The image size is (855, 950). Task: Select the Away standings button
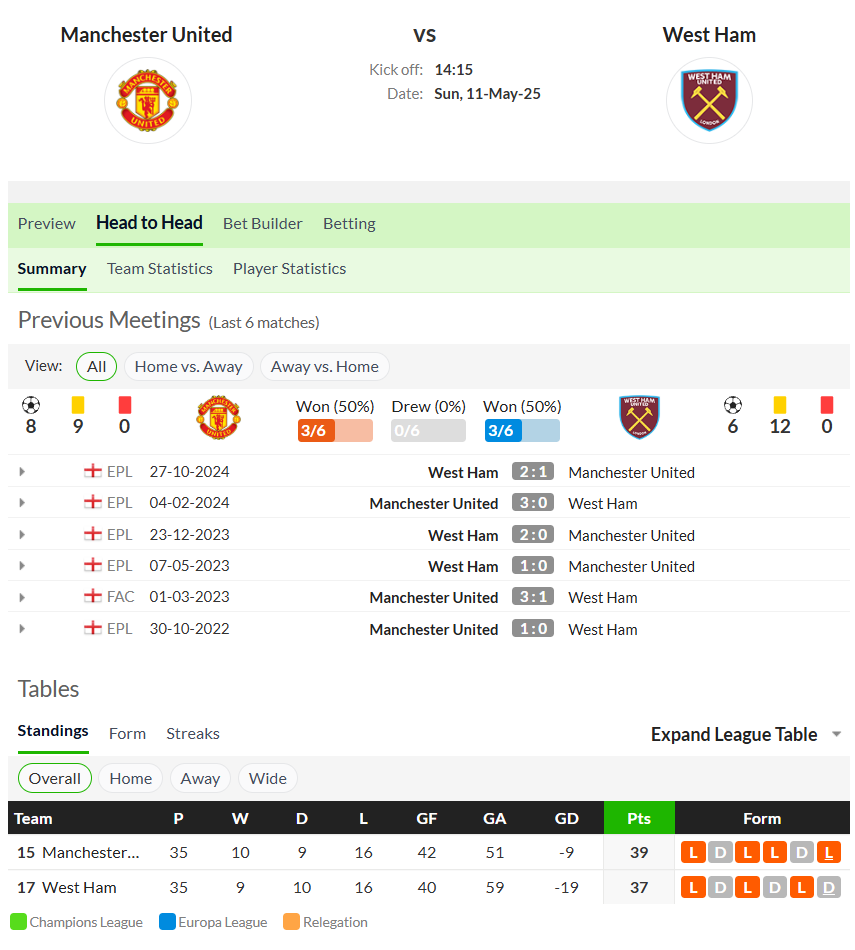[x=200, y=779]
